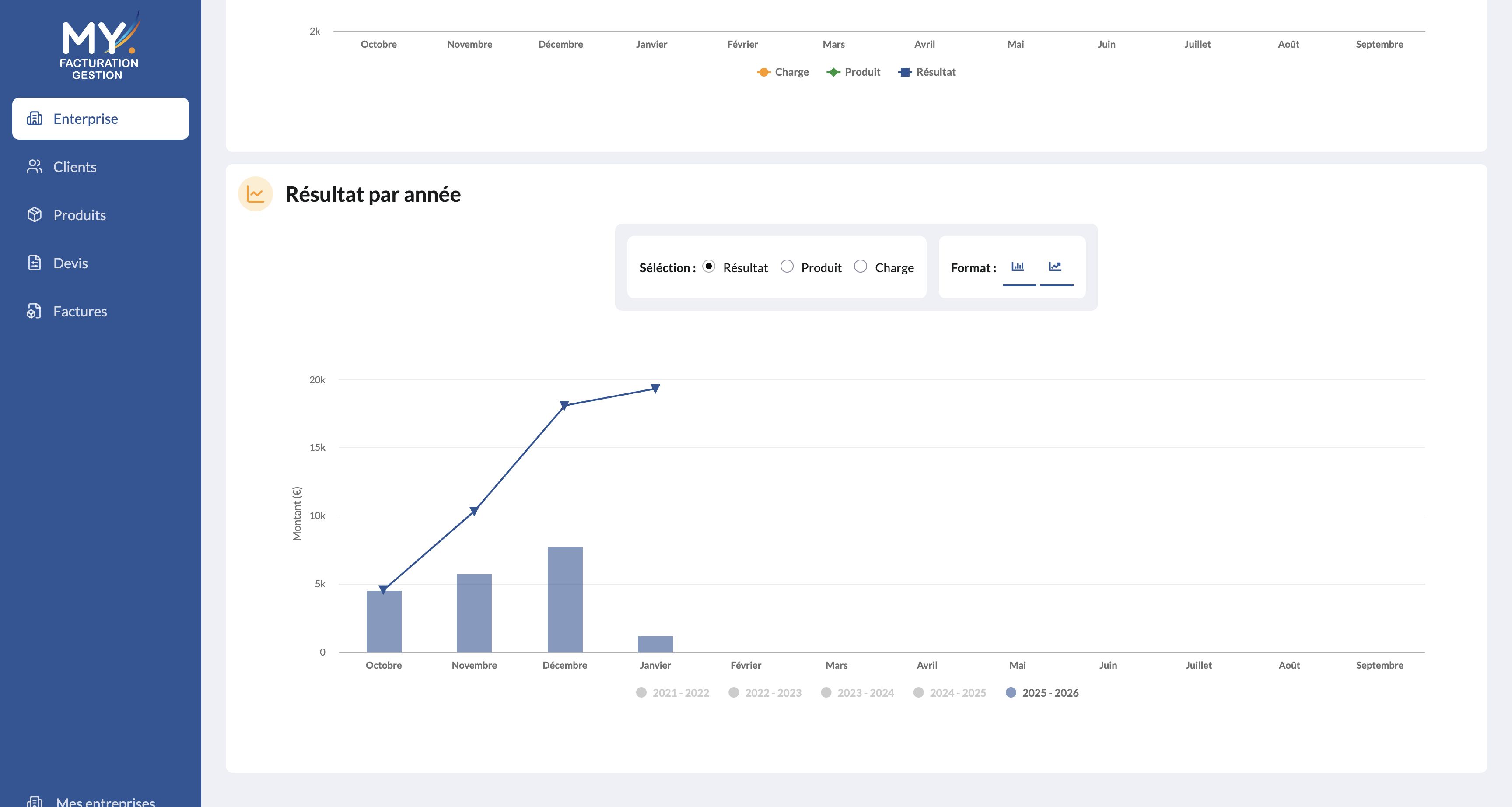Select the Résultat radio button

pyautogui.click(x=709, y=266)
